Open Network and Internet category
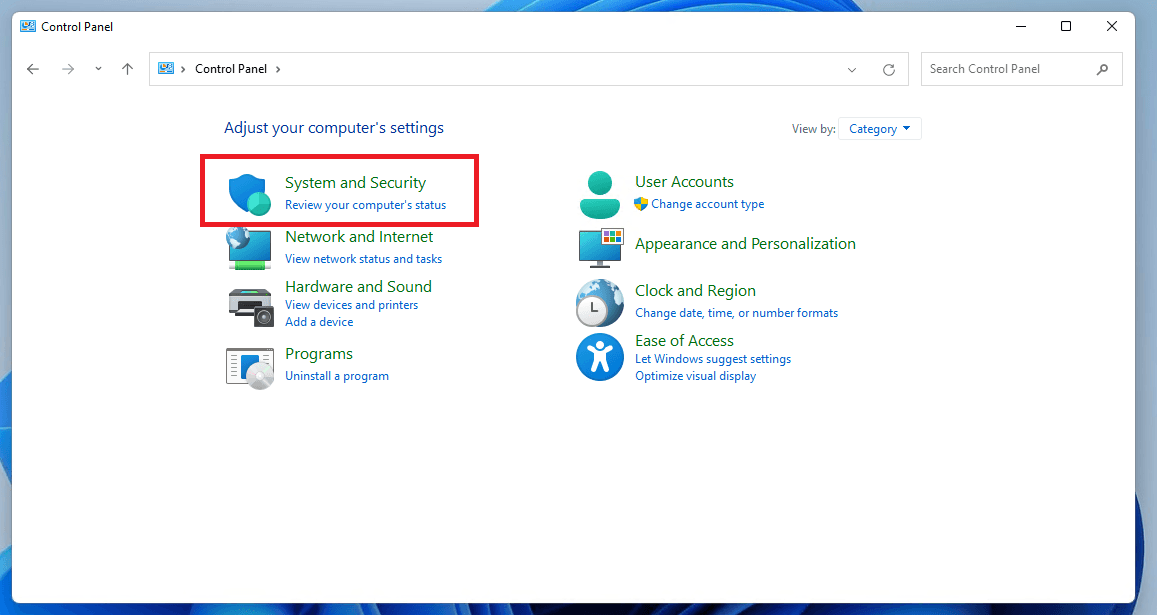The height and width of the screenshot is (615, 1157). coord(359,237)
